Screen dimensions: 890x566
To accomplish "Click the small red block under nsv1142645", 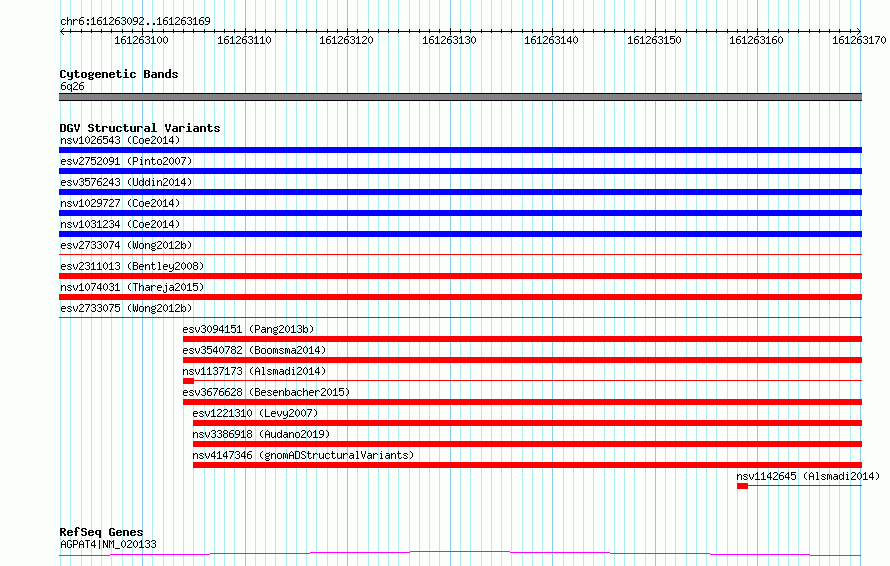I will pyautogui.click(x=742, y=486).
